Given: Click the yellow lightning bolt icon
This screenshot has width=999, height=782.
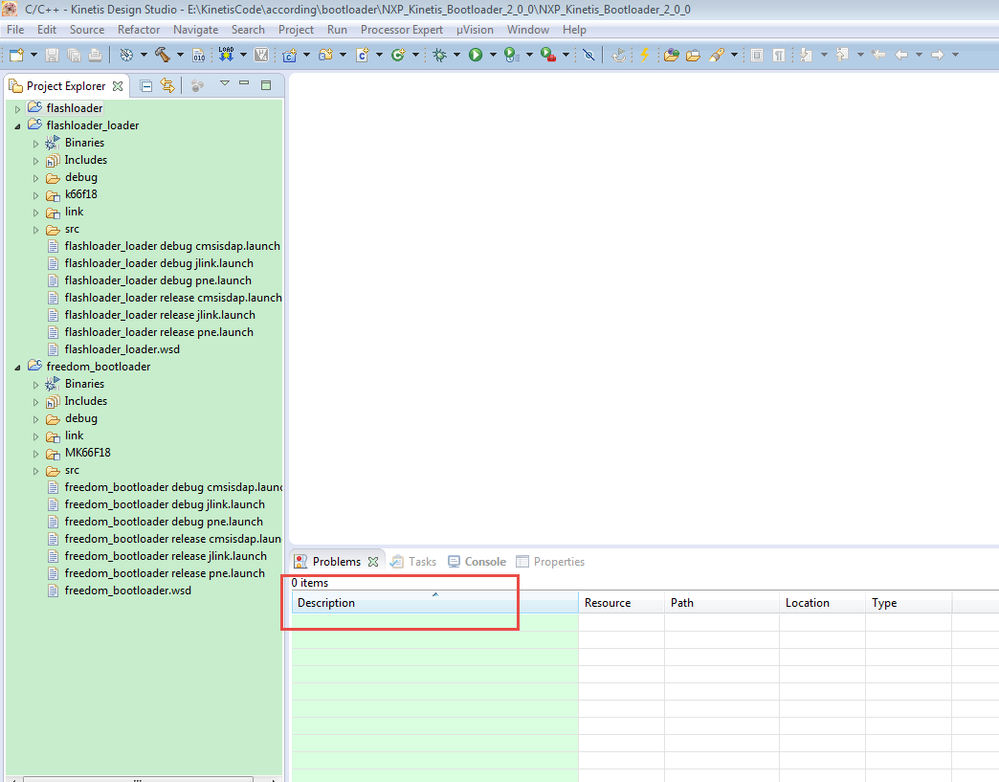Looking at the screenshot, I should pos(644,55).
